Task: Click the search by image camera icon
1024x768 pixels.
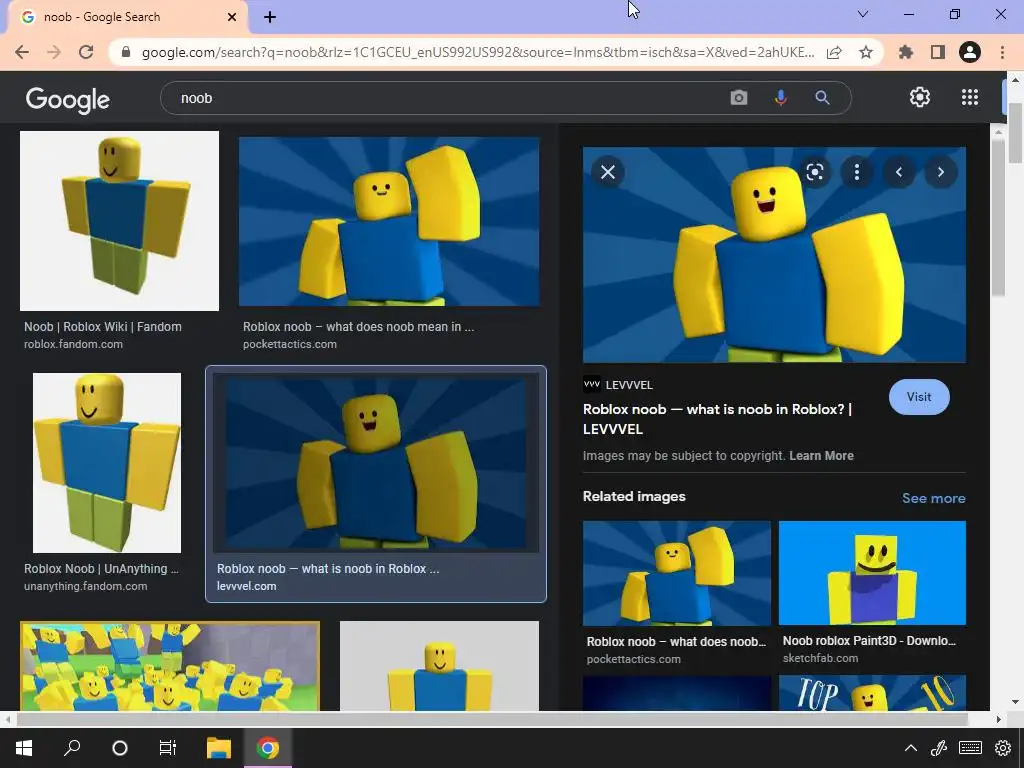Action: click(x=739, y=98)
